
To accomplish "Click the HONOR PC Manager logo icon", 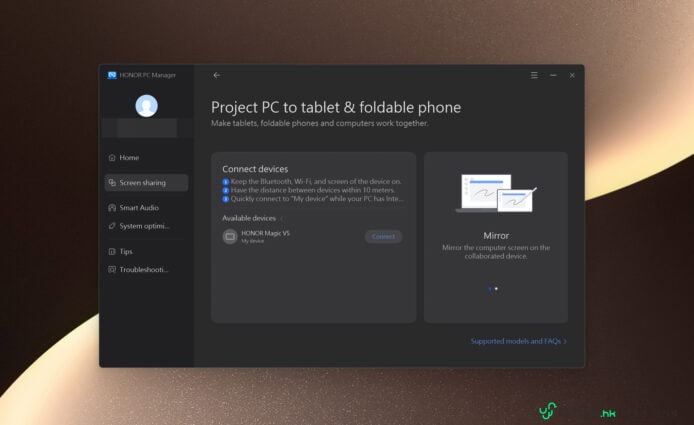I will tap(112, 75).
